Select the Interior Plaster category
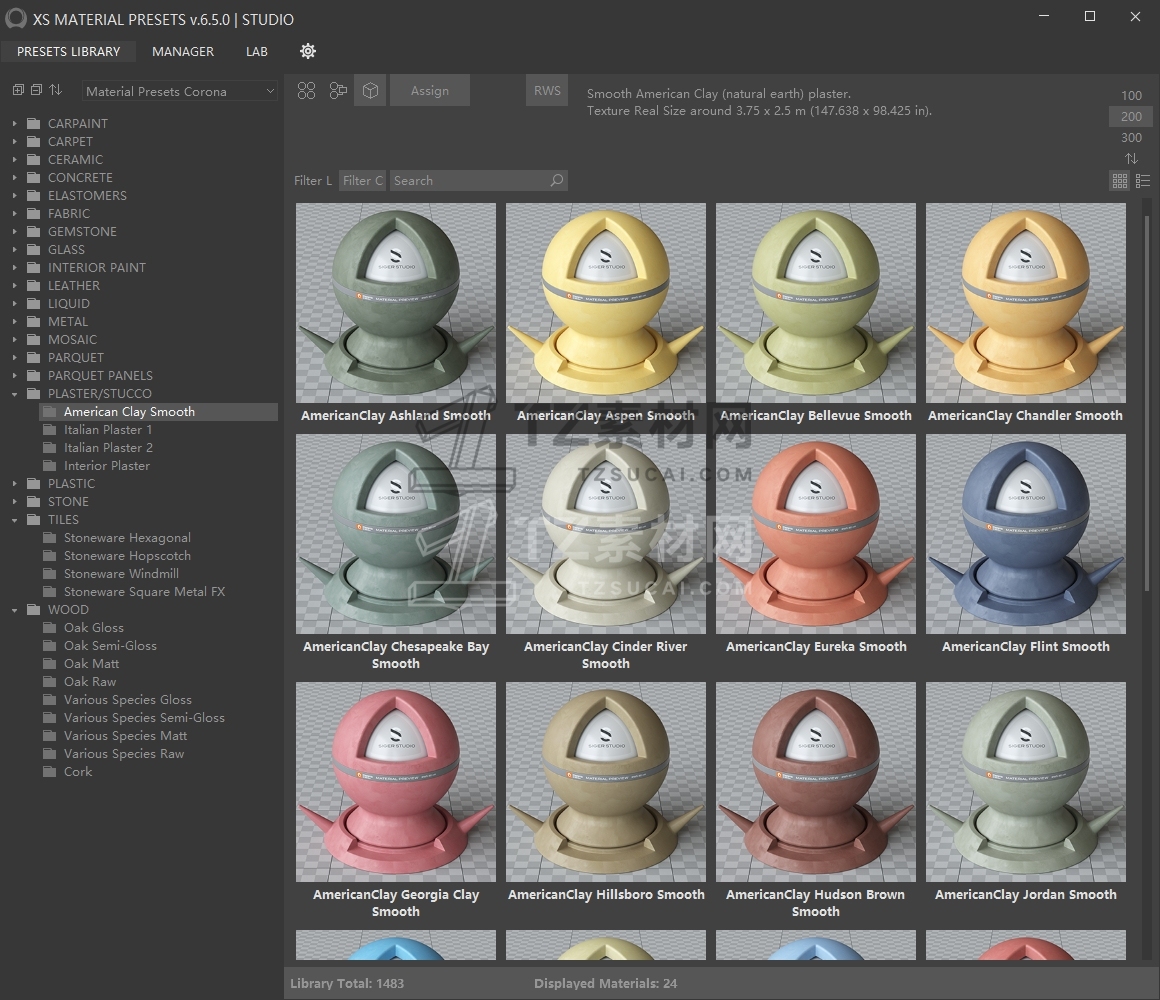Screen dimensions: 1160x1000 click(x=107, y=465)
